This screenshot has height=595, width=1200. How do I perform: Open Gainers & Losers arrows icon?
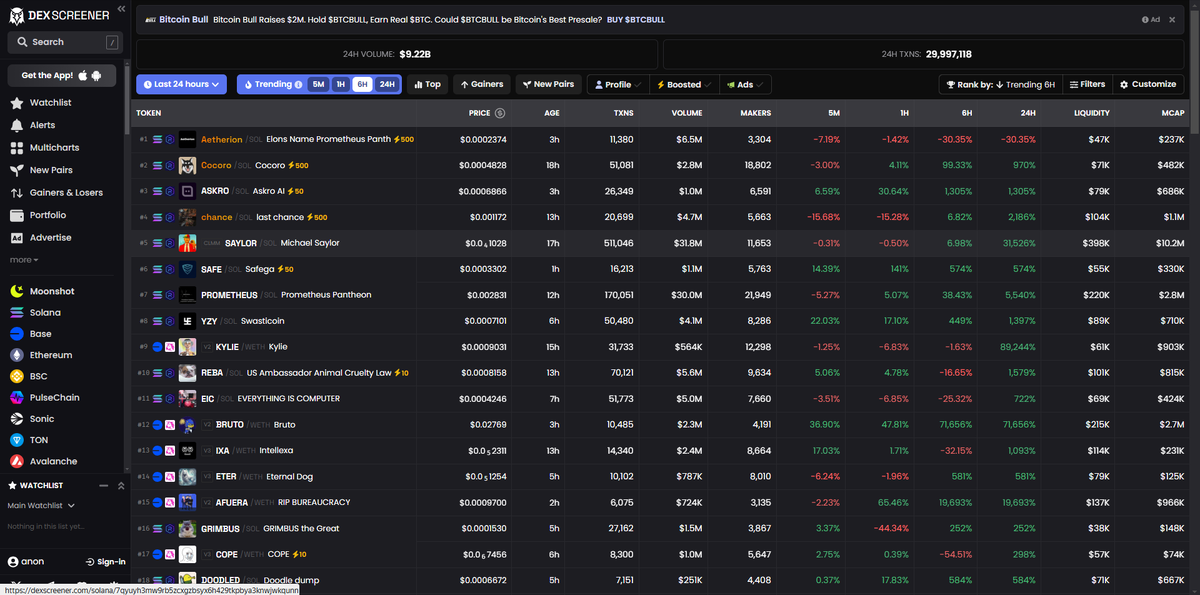pos(17,193)
